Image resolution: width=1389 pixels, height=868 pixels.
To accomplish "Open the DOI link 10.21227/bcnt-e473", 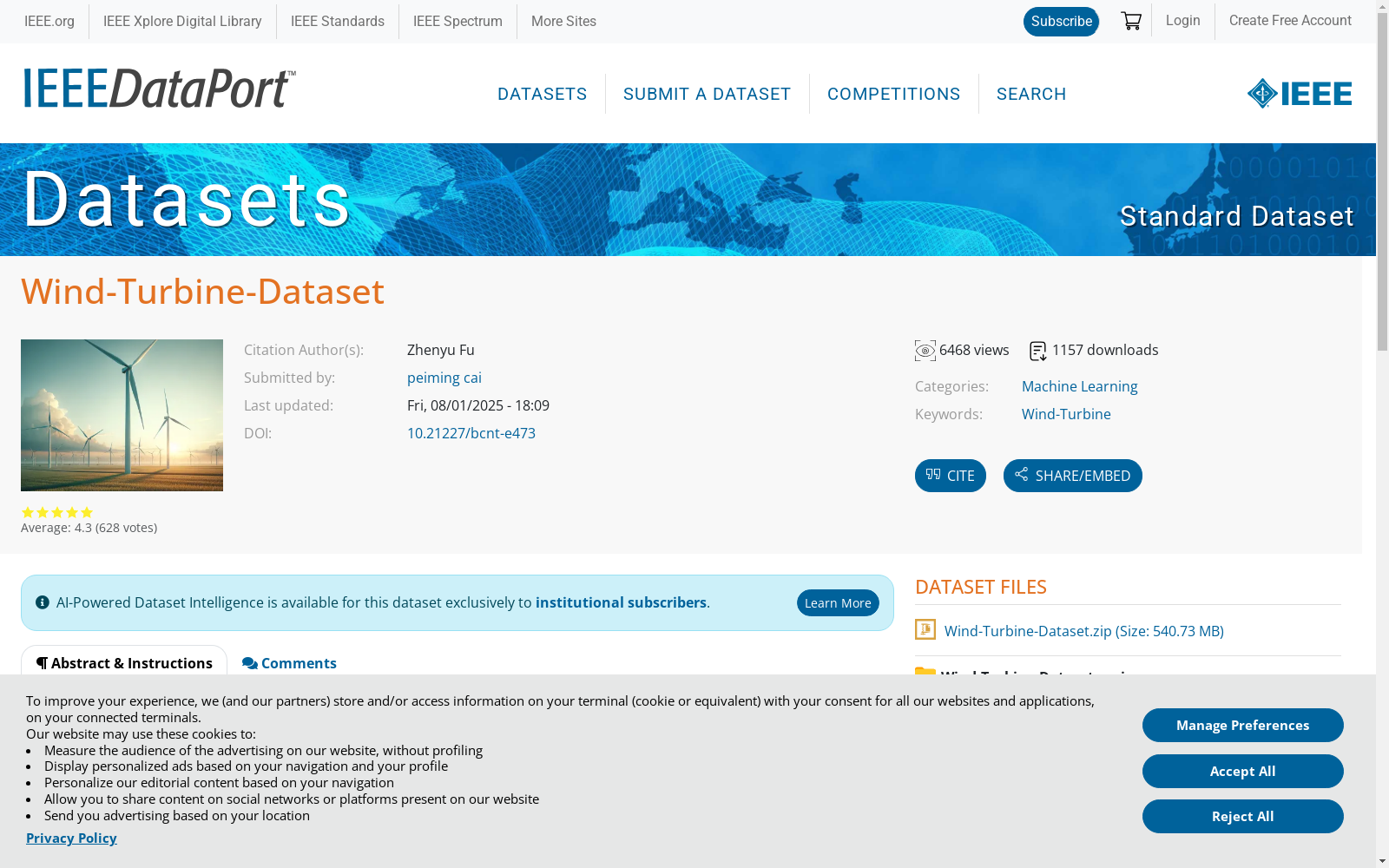I will (471, 433).
